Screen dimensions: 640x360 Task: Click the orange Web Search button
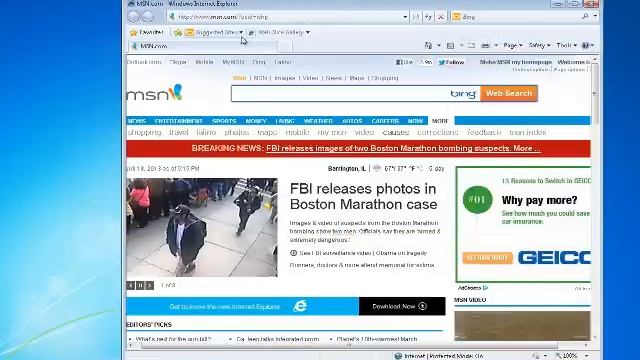[509, 93]
